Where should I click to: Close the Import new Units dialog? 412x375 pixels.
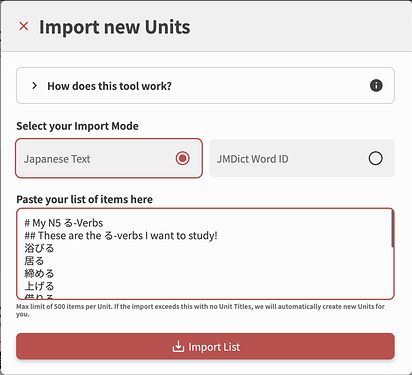24,26
